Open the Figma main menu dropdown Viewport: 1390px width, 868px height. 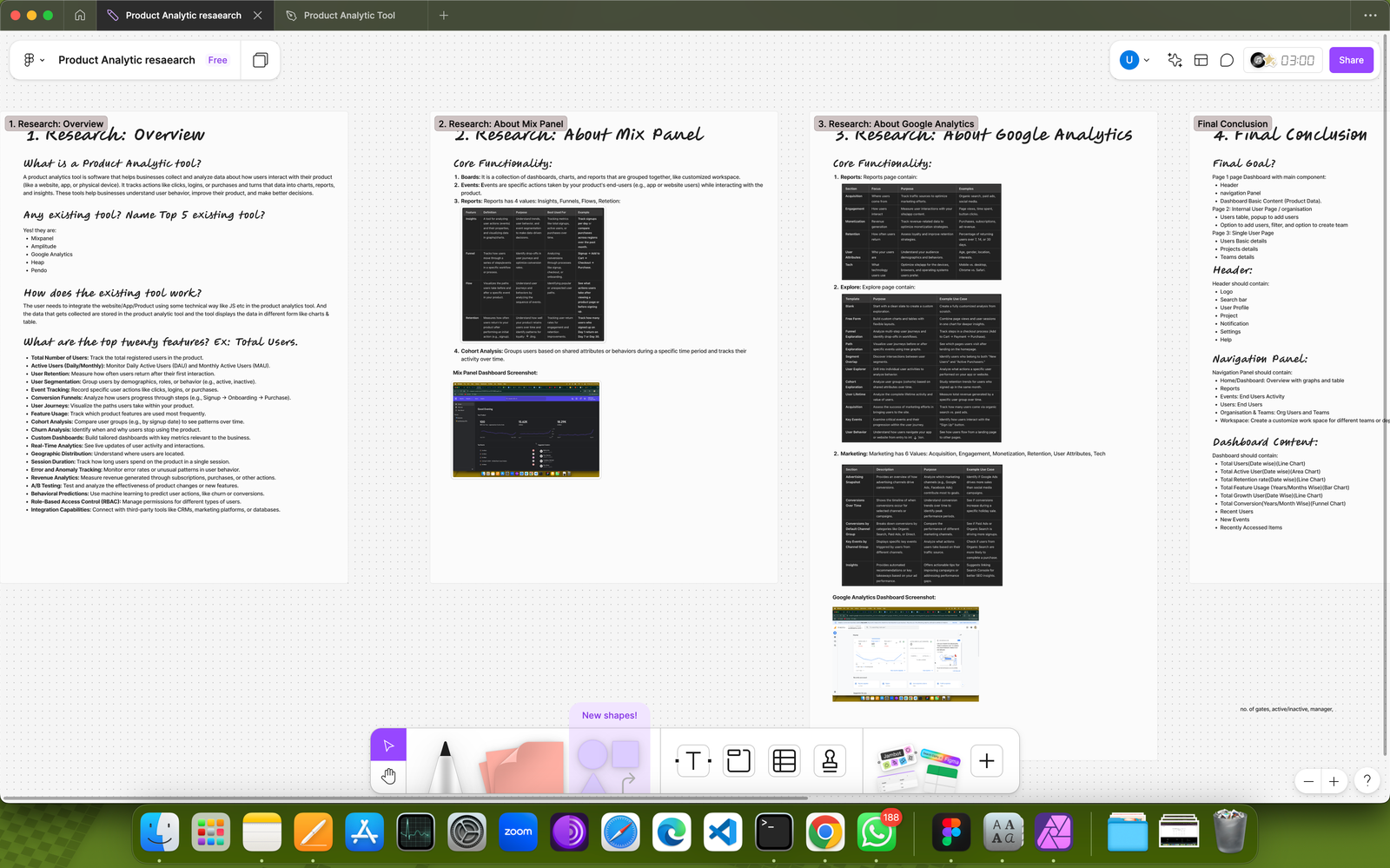[x=33, y=60]
